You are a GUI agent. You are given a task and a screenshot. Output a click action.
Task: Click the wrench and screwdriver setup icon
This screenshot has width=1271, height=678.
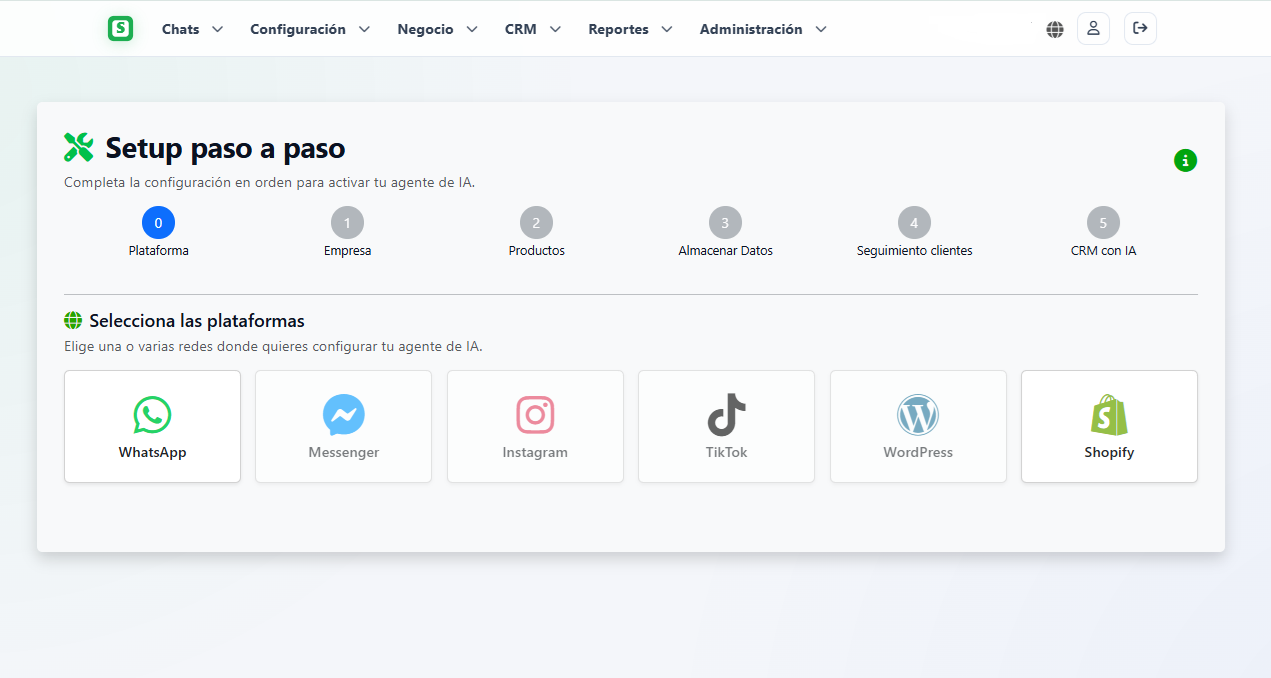(78, 148)
